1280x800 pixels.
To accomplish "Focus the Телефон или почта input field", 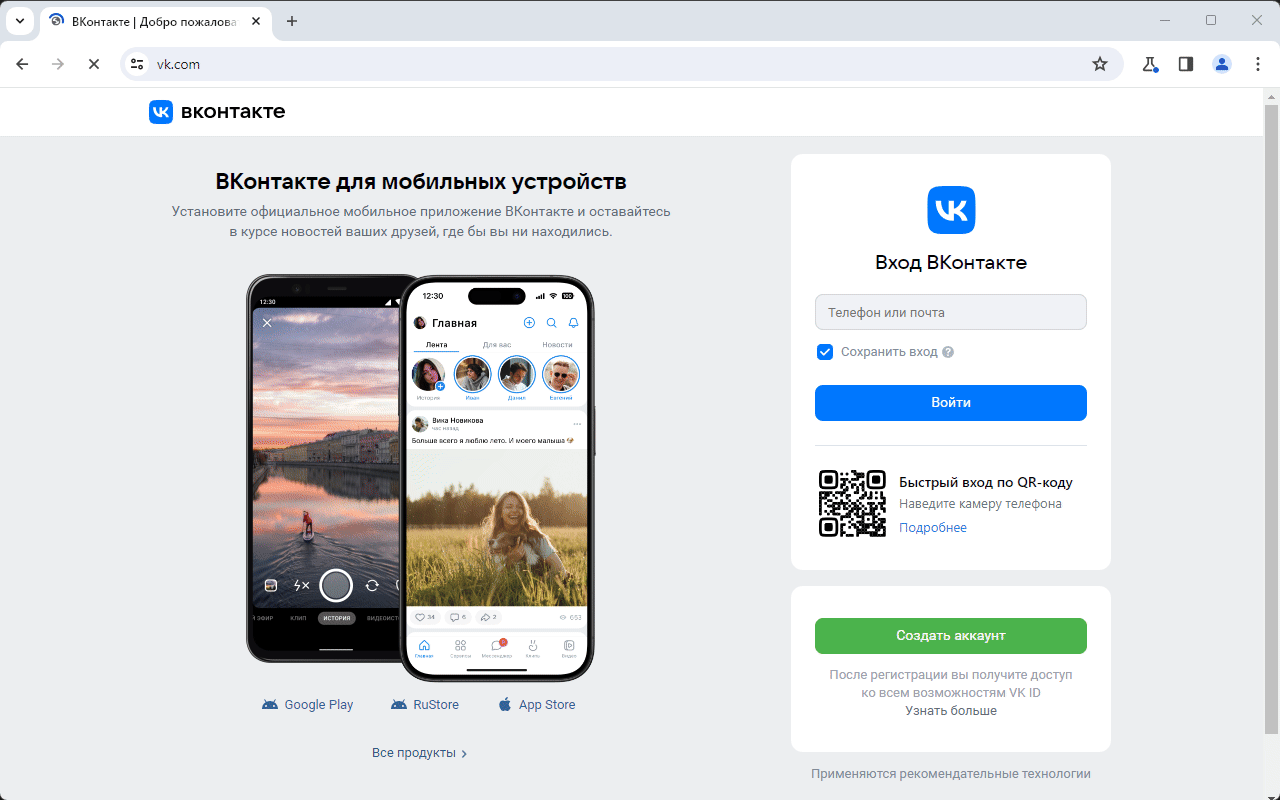I will click(951, 312).
